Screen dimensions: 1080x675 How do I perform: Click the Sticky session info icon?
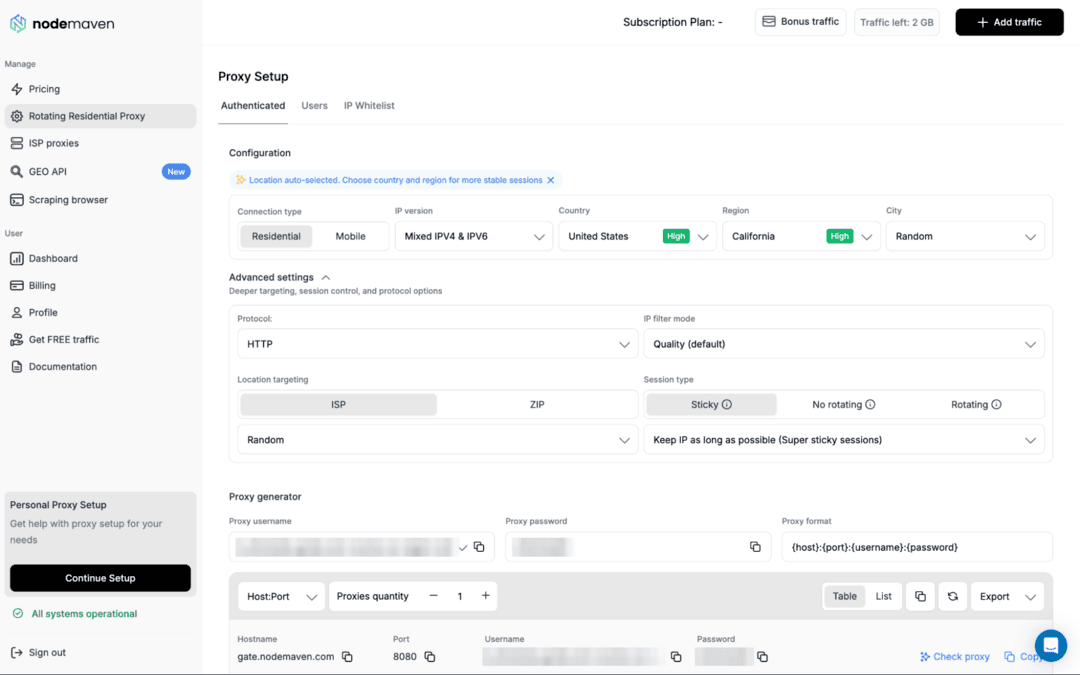tap(727, 404)
